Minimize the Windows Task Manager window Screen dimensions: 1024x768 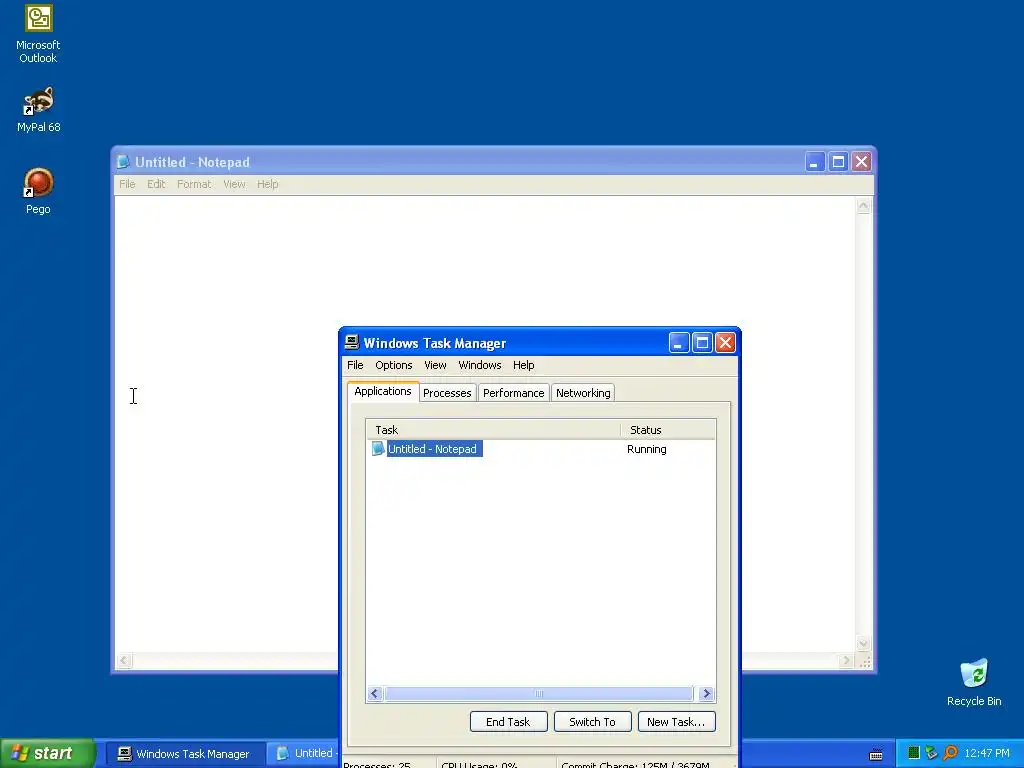pos(679,342)
